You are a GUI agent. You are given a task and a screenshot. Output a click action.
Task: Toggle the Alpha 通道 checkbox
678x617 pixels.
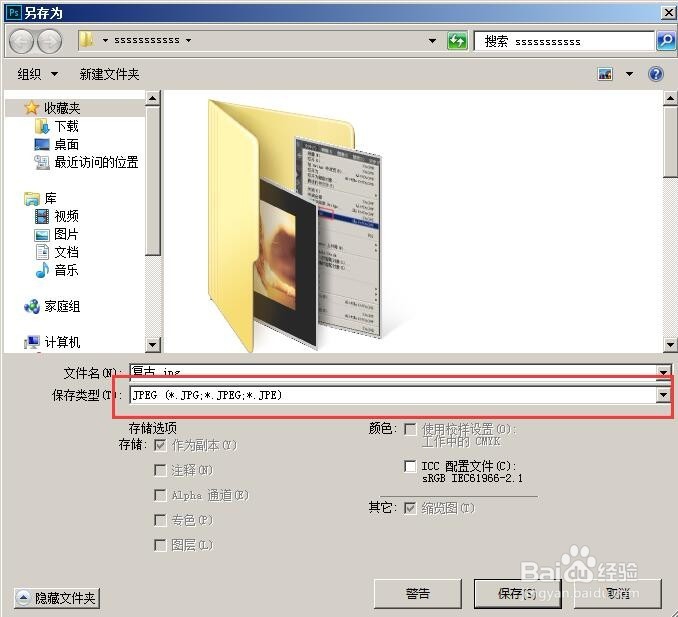click(x=160, y=495)
